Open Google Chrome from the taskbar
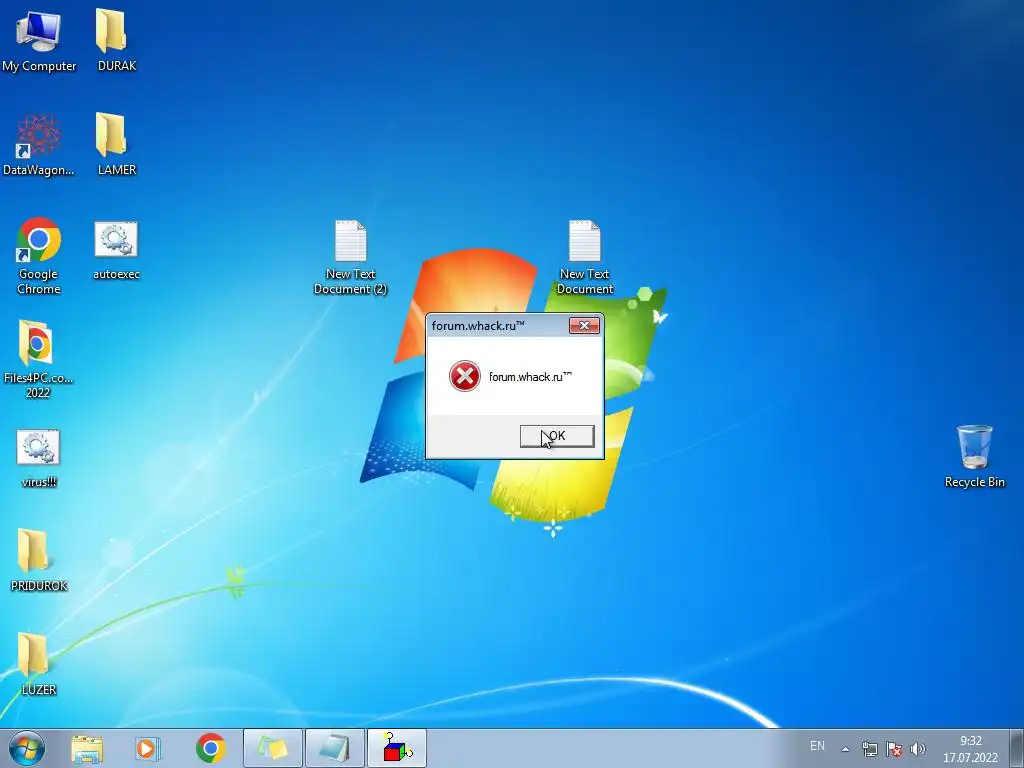Viewport: 1024px width, 768px height. tap(210, 748)
